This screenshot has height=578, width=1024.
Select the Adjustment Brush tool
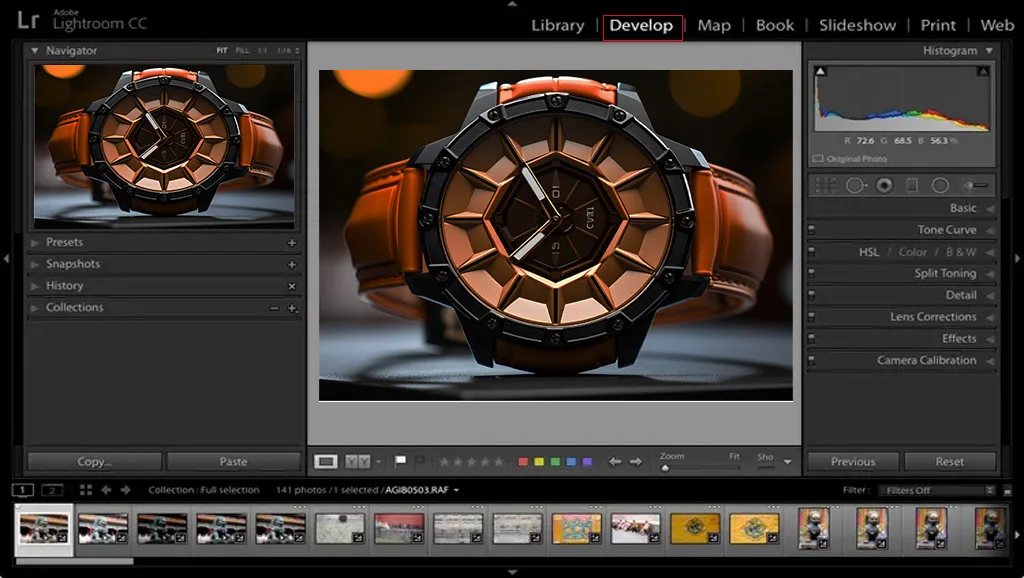(x=975, y=185)
